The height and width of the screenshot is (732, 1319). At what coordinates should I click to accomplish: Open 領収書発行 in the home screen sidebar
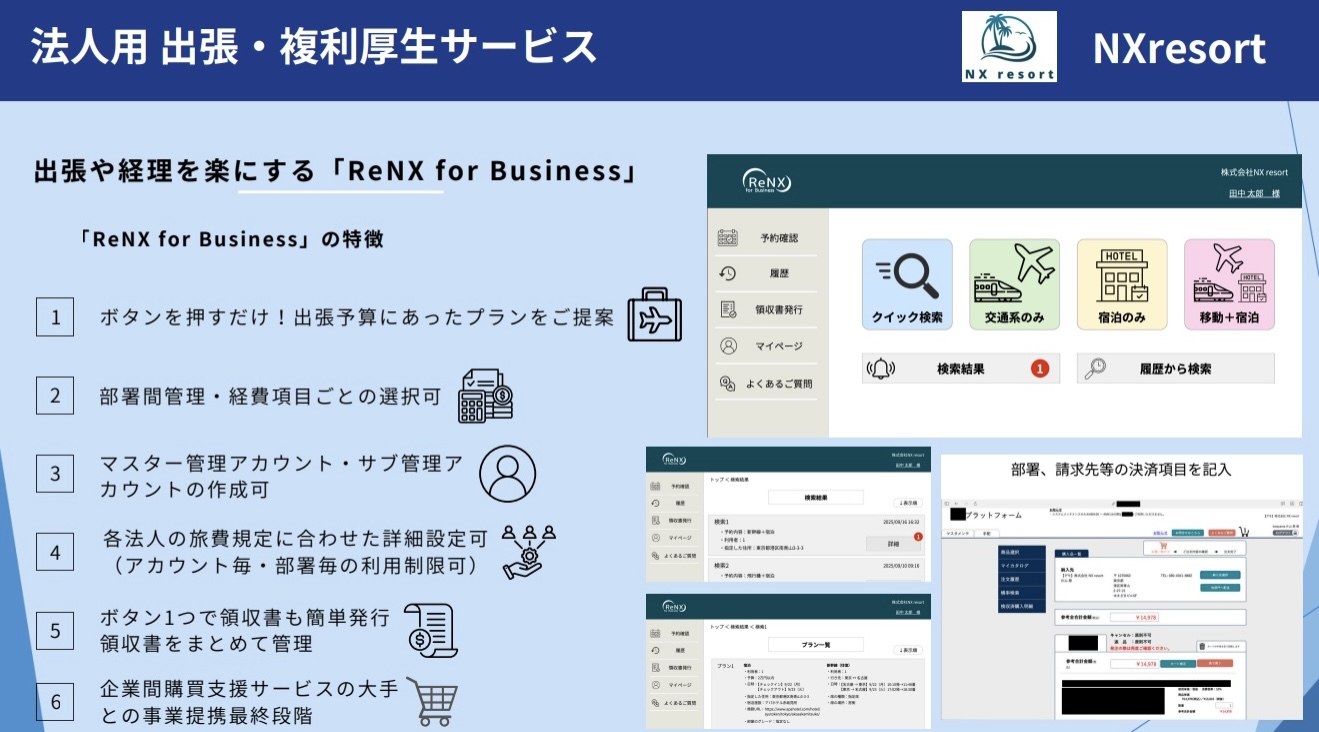(767, 309)
